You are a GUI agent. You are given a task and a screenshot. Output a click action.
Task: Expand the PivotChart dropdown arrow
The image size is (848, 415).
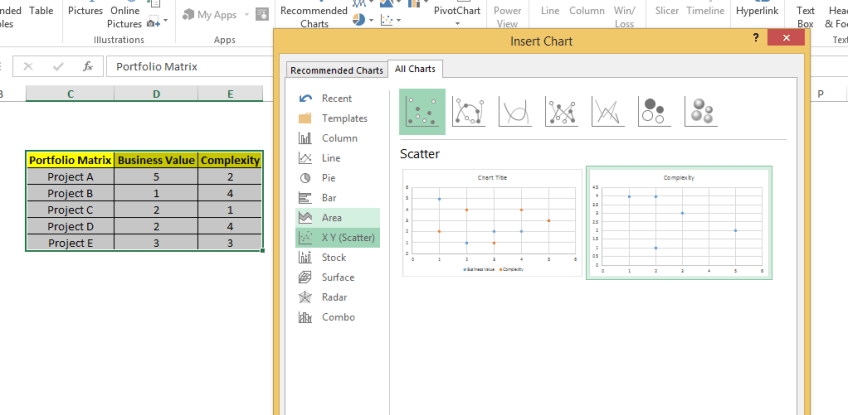pos(457,22)
